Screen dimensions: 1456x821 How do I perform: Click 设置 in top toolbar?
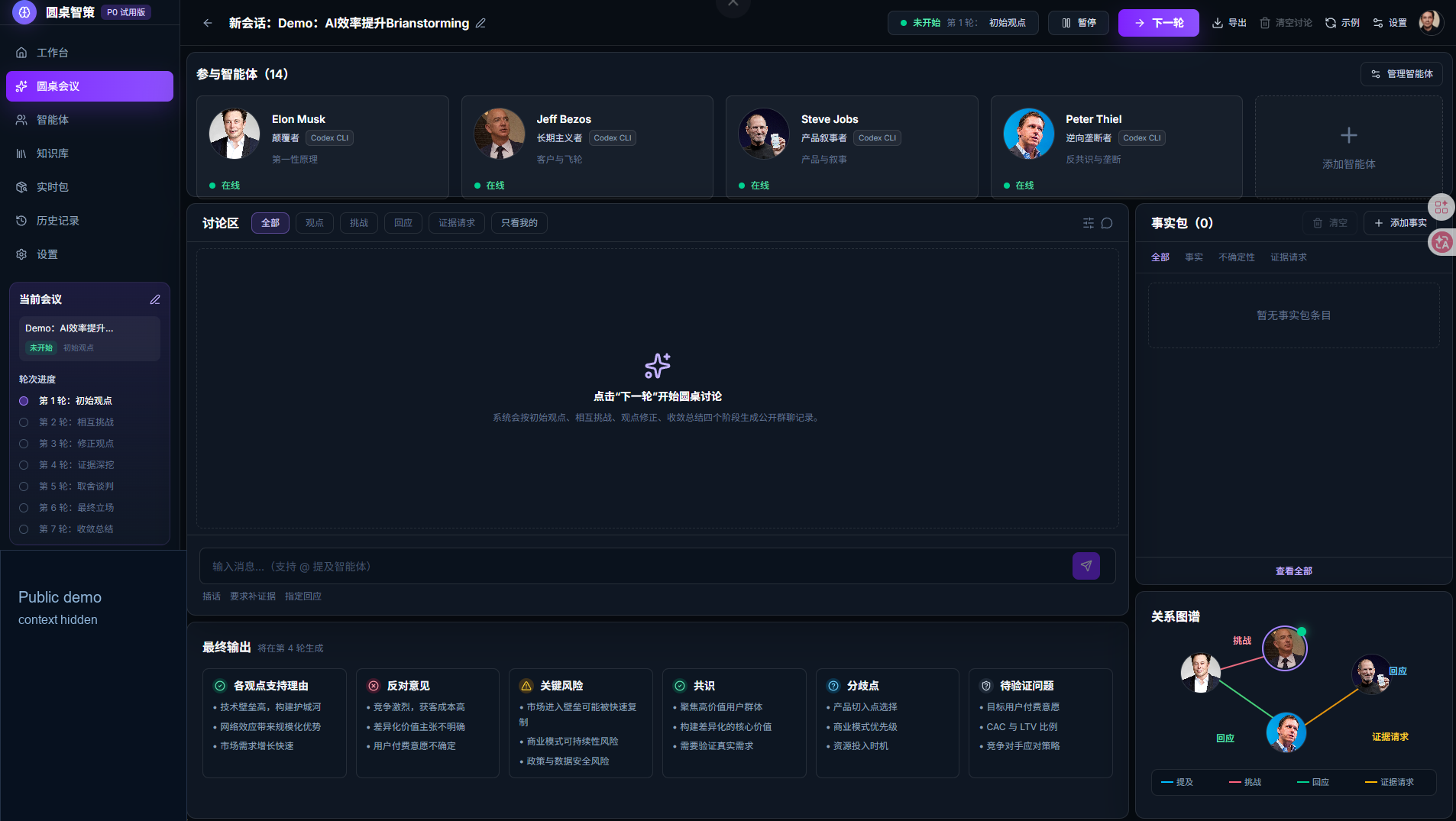point(1390,23)
